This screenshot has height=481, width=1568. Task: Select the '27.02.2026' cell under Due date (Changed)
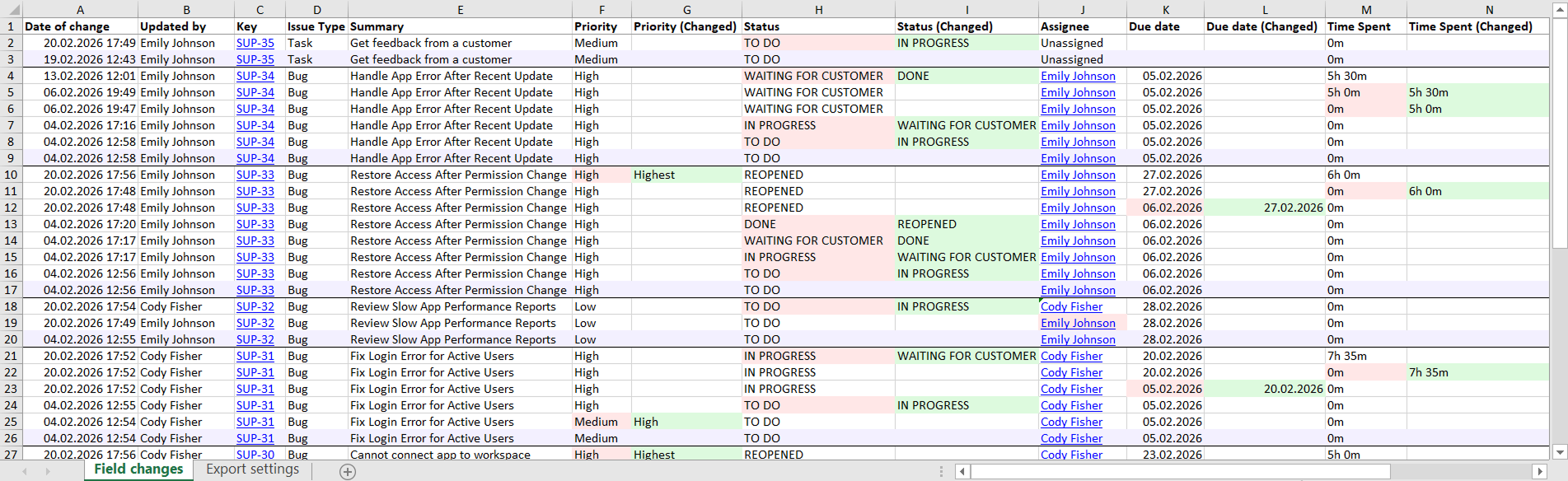(1265, 208)
